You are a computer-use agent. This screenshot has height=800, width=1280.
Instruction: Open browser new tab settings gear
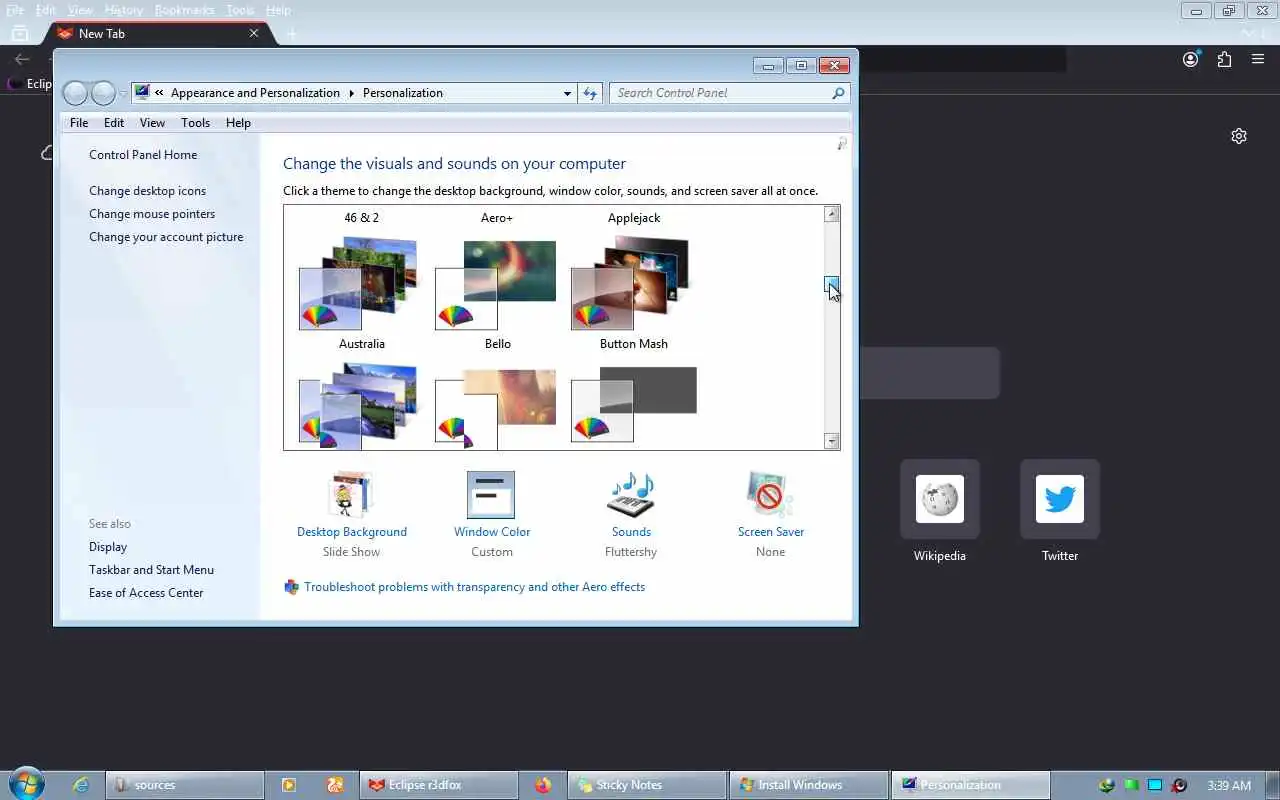point(1239,136)
